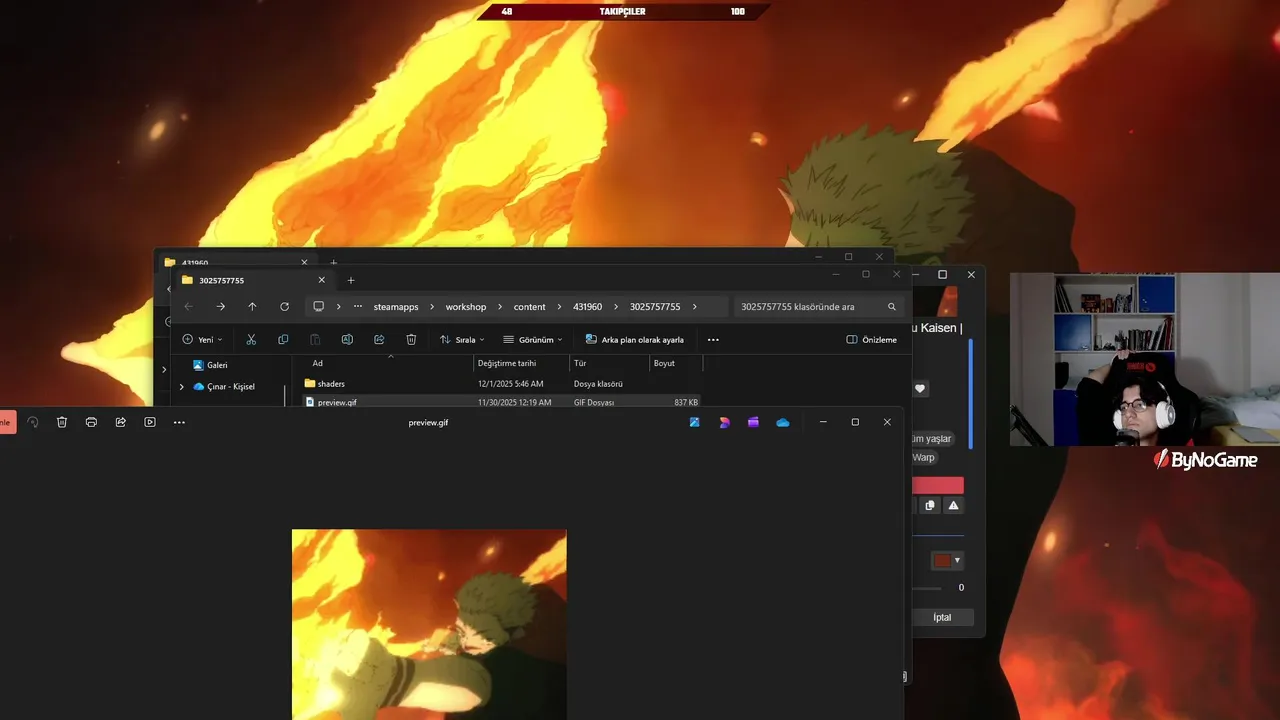This screenshot has width=1280, height=720.
Task: Navigate up one folder level
Action: pos(253,307)
